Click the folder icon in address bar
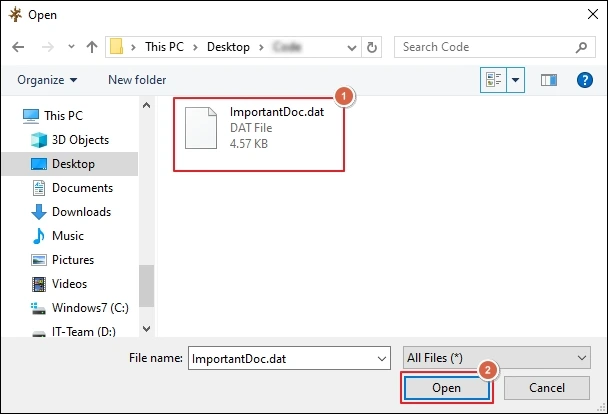The width and height of the screenshot is (608, 414). point(117,47)
